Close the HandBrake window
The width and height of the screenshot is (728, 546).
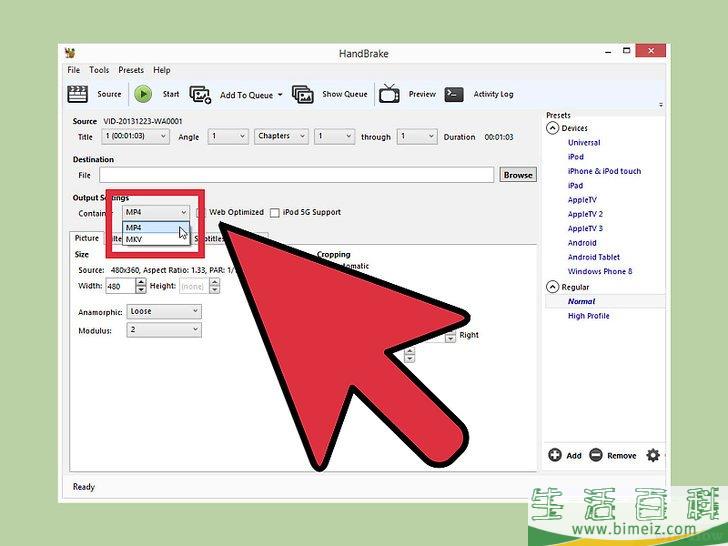click(x=651, y=51)
